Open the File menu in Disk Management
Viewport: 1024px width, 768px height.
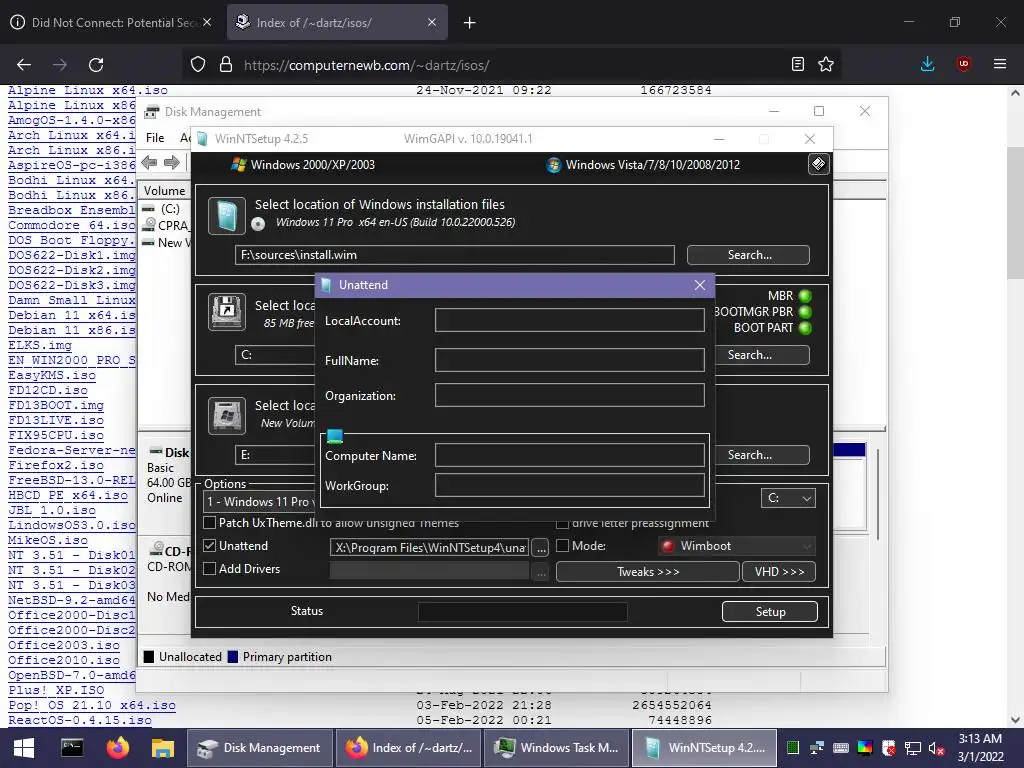click(x=155, y=138)
